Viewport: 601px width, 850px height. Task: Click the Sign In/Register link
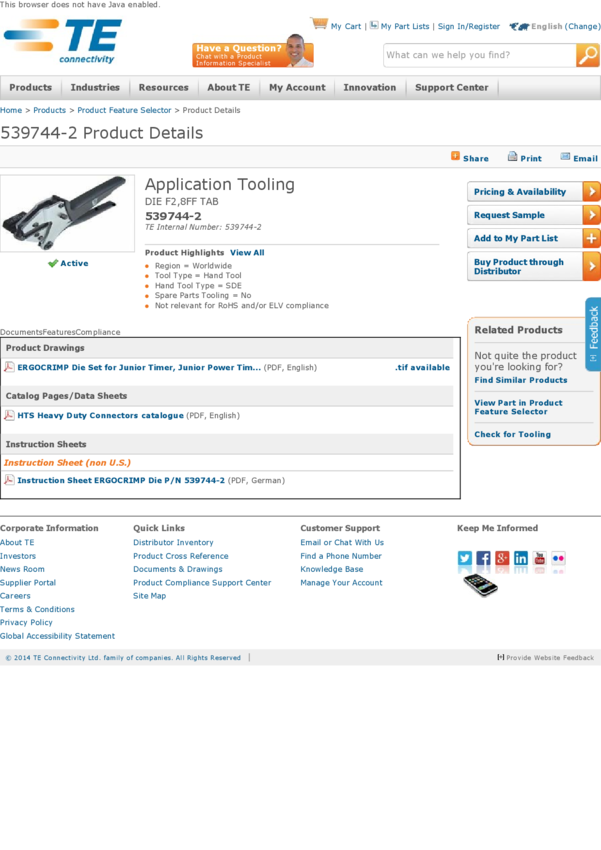point(469,26)
